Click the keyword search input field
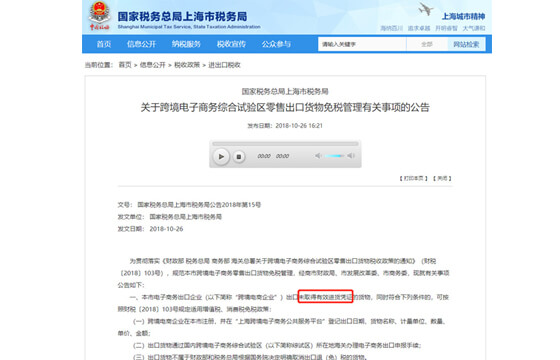The image size is (560, 360). coord(362,44)
